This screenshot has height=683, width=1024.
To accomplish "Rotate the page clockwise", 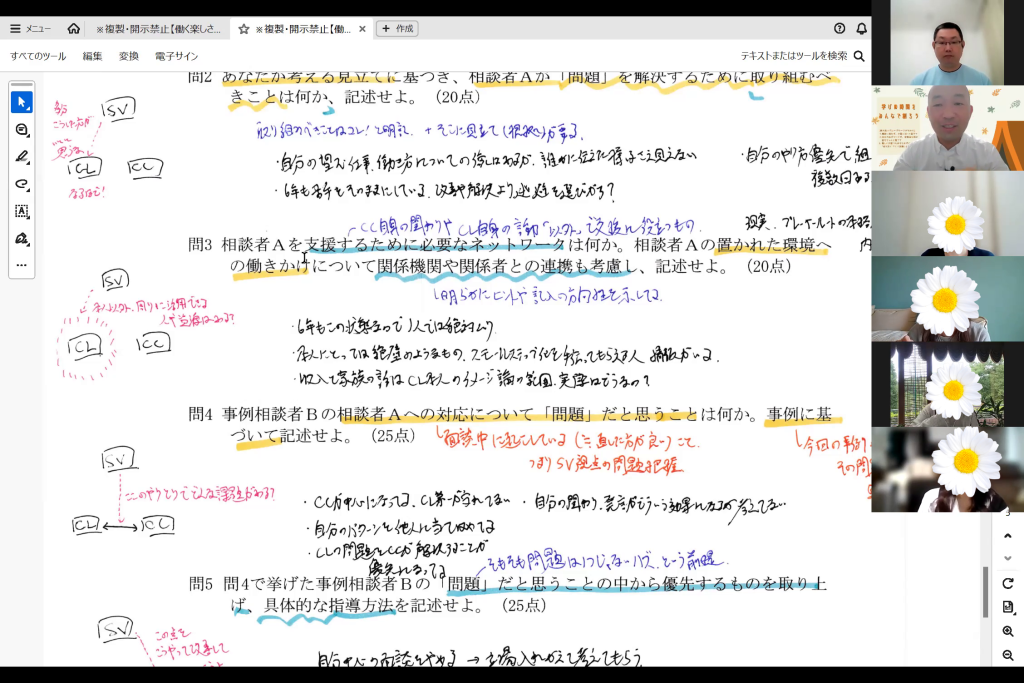I will pos(1008,583).
